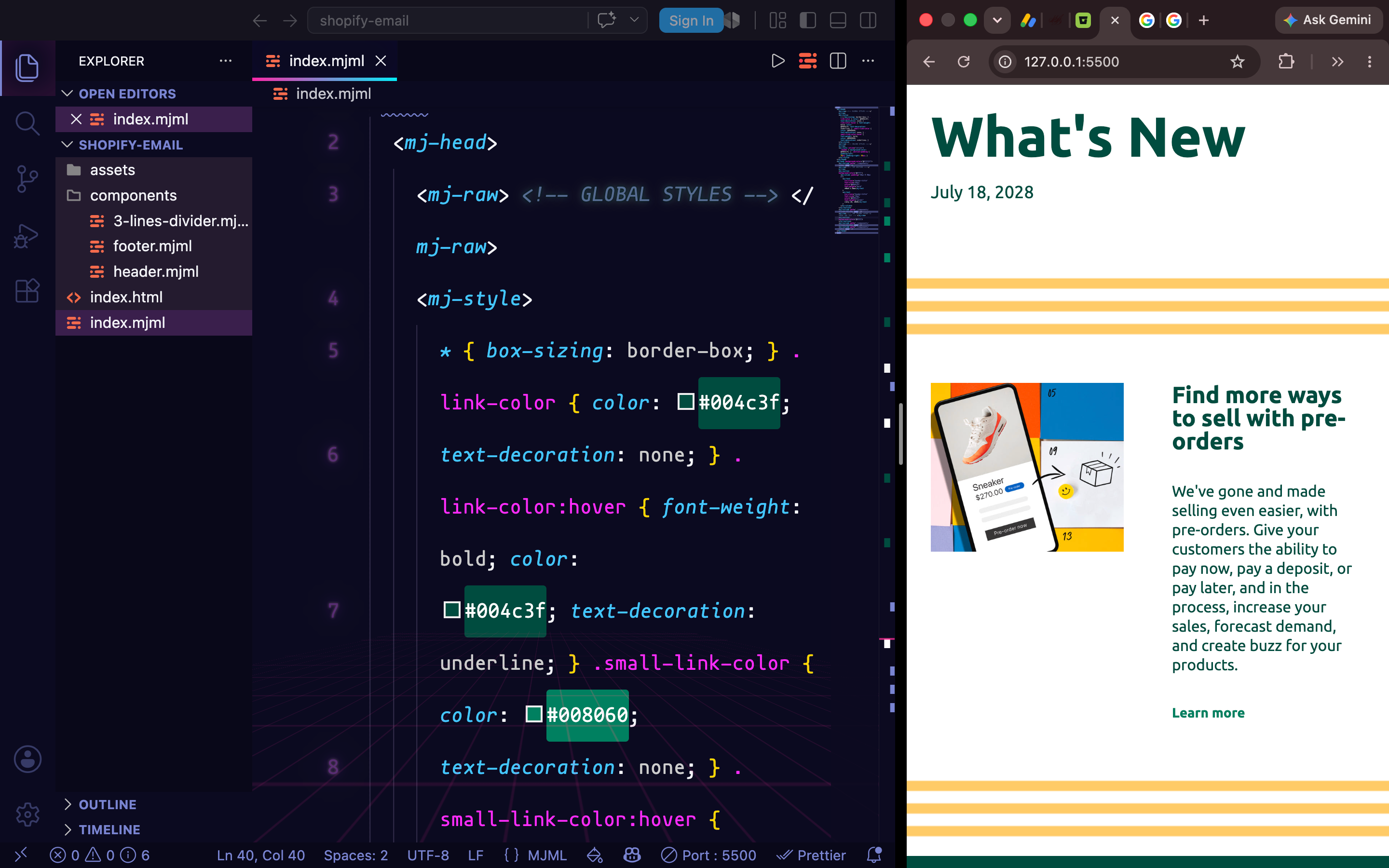Open the Chrome extensions puzzle icon
The height and width of the screenshot is (868, 1389).
(1286, 61)
